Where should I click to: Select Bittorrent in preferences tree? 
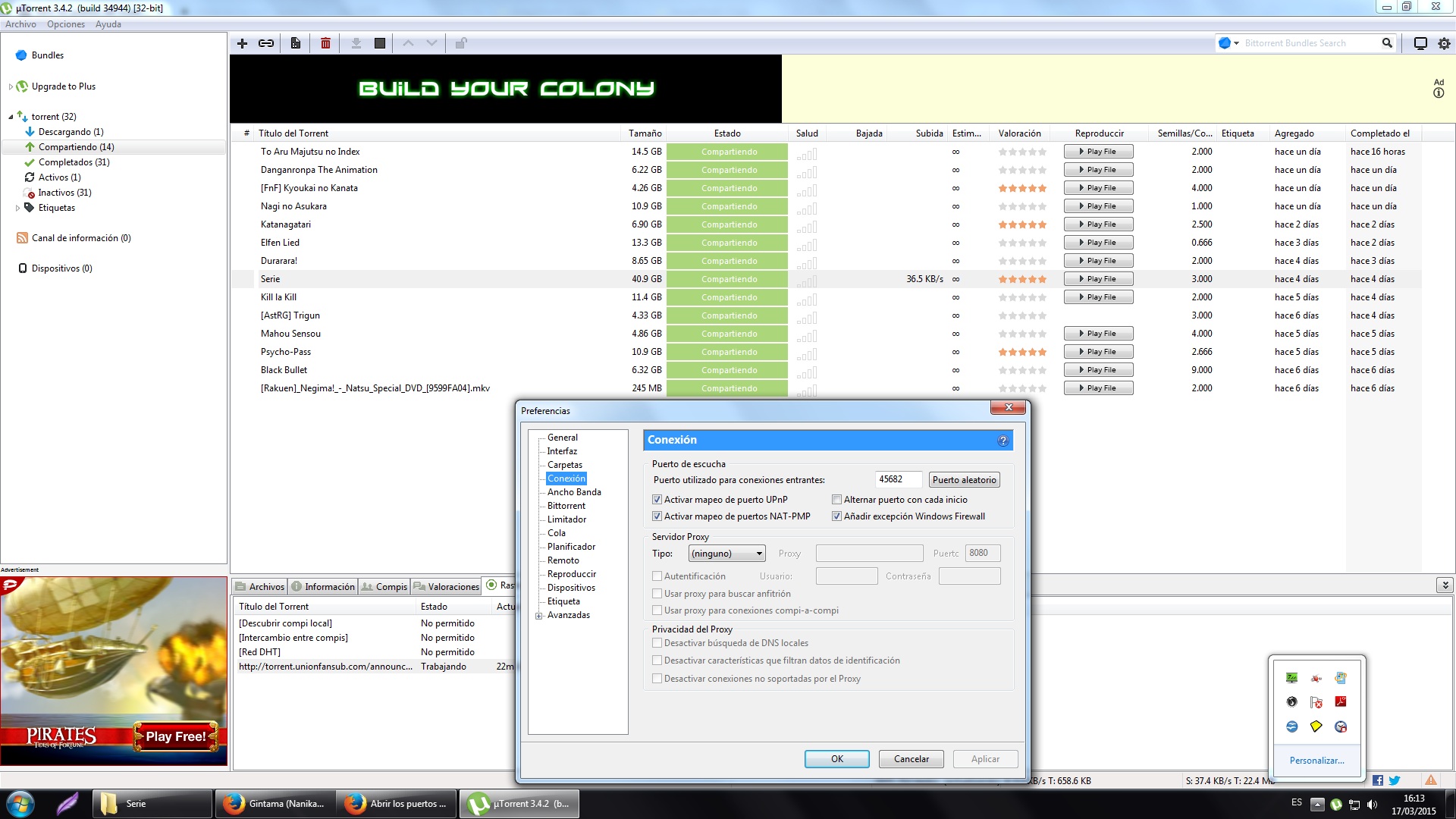point(566,506)
